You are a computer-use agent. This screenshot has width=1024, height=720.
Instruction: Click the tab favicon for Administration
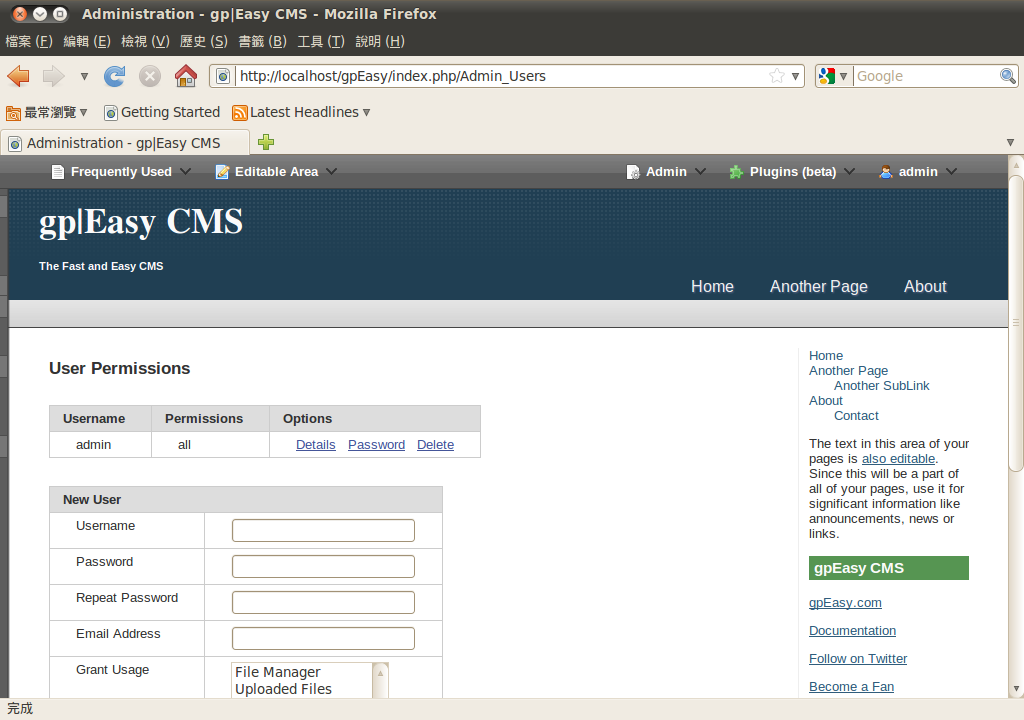(x=15, y=144)
